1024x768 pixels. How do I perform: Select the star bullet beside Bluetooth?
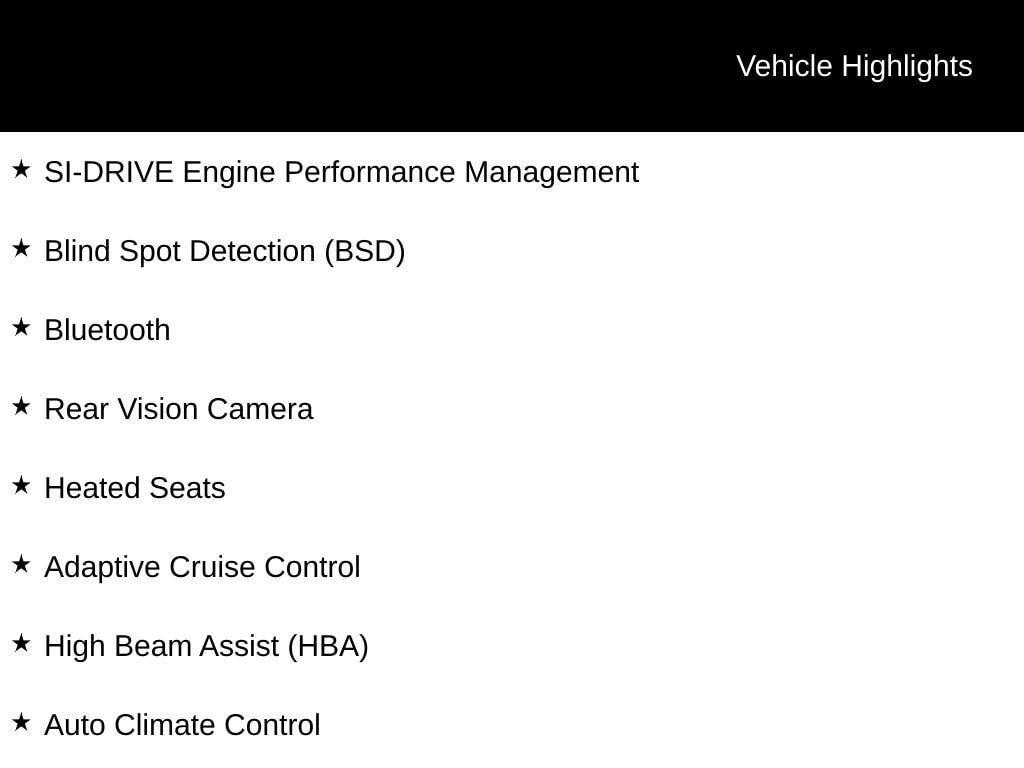[x=21, y=328]
